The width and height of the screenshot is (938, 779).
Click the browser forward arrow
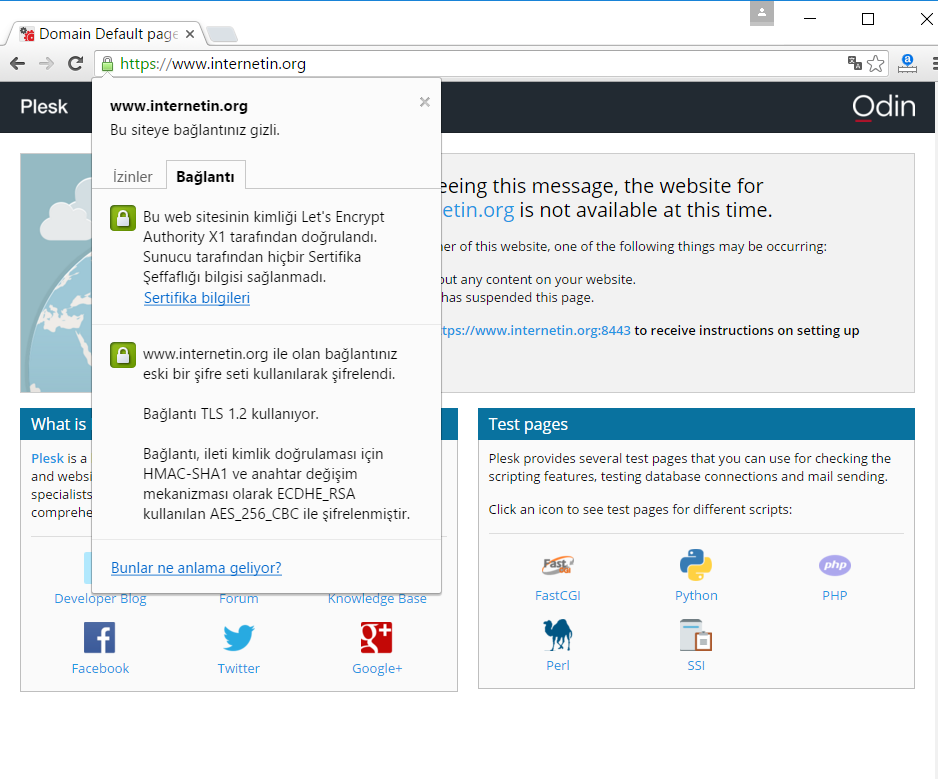tap(46, 63)
